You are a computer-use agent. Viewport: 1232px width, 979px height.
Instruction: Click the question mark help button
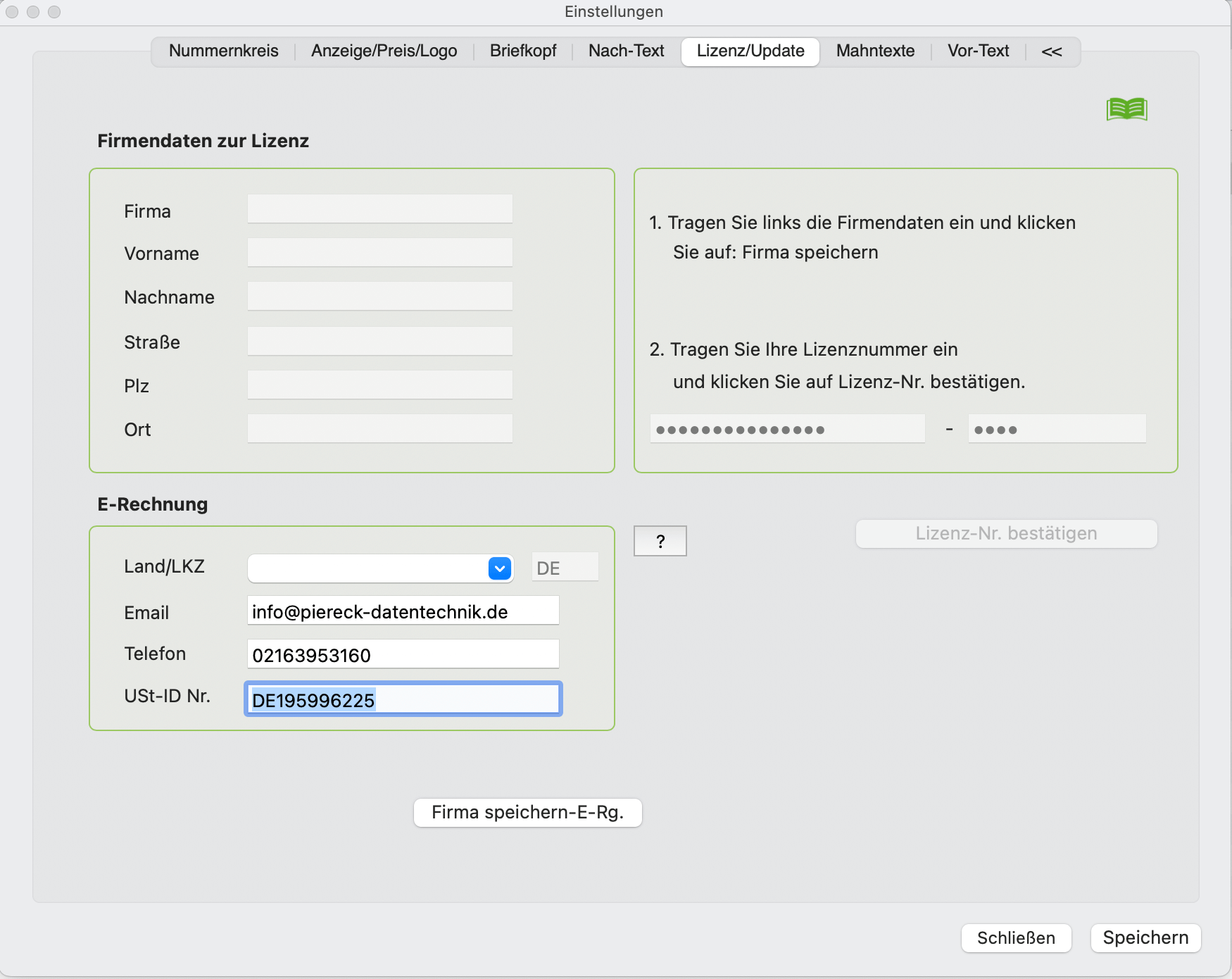660,541
